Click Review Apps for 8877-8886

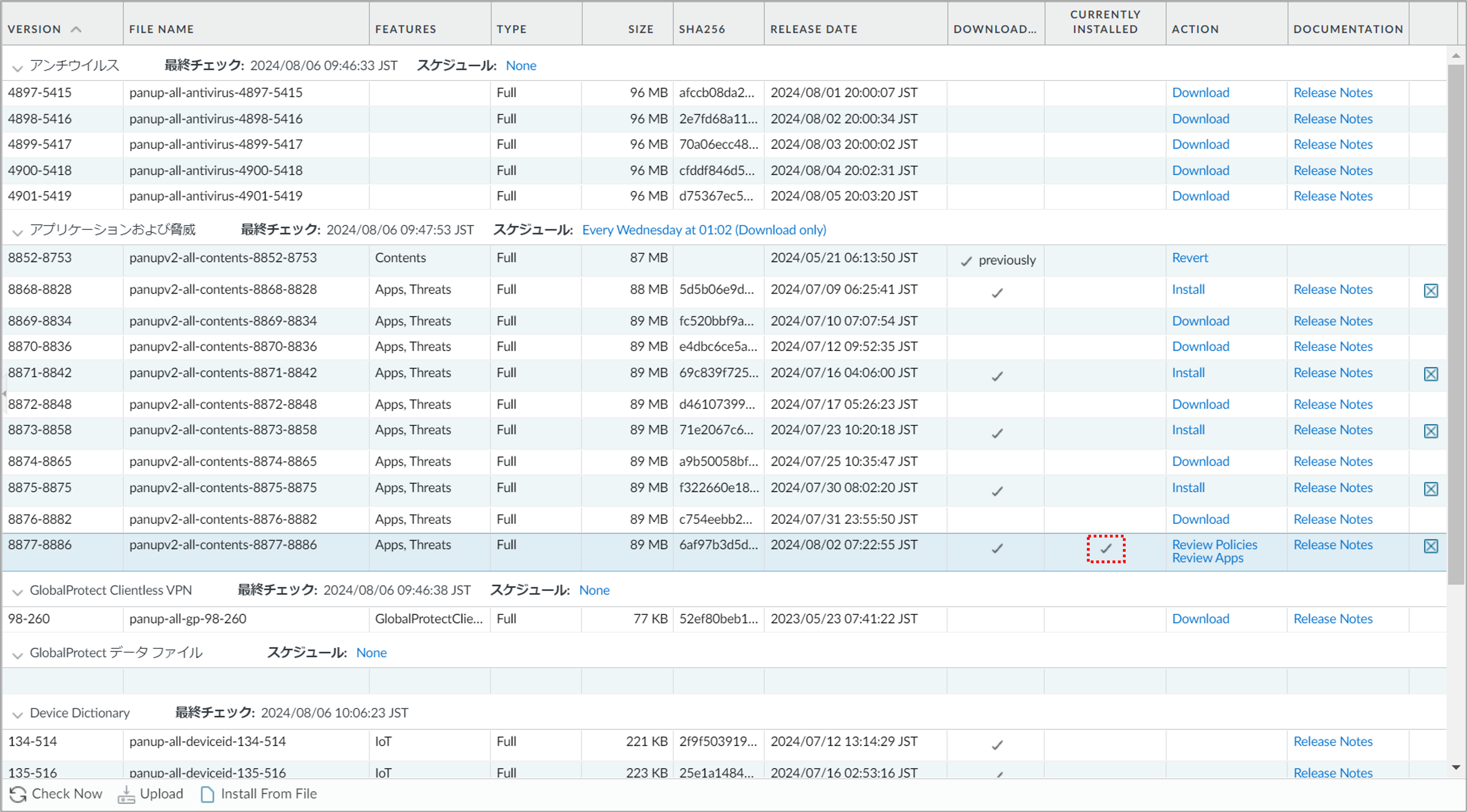click(x=1207, y=558)
